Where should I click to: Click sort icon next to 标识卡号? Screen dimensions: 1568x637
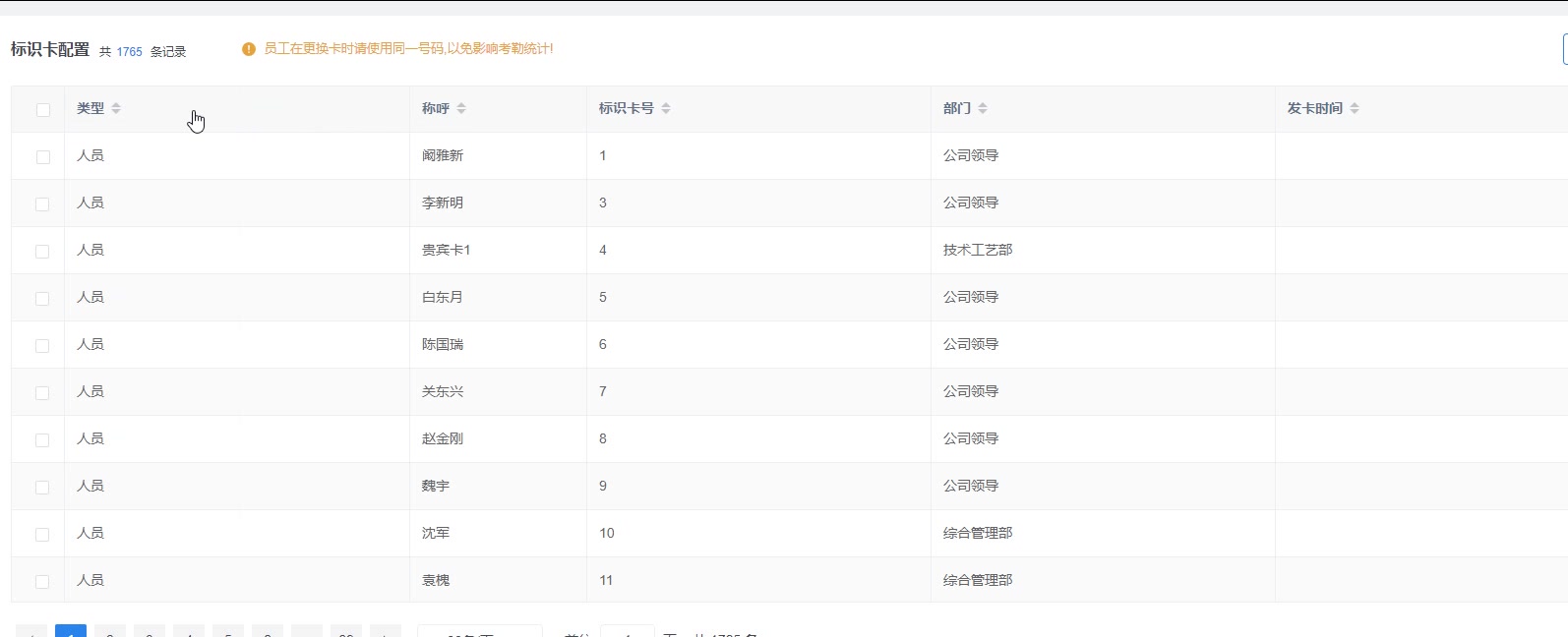click(x=666, y=108)
